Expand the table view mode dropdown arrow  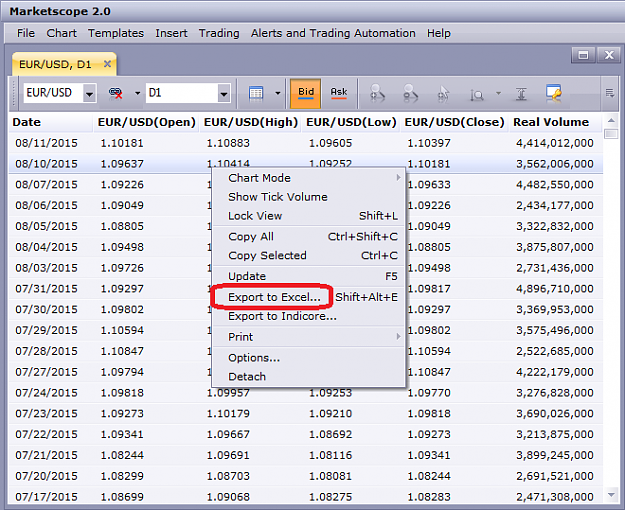[x=278, y=93]
